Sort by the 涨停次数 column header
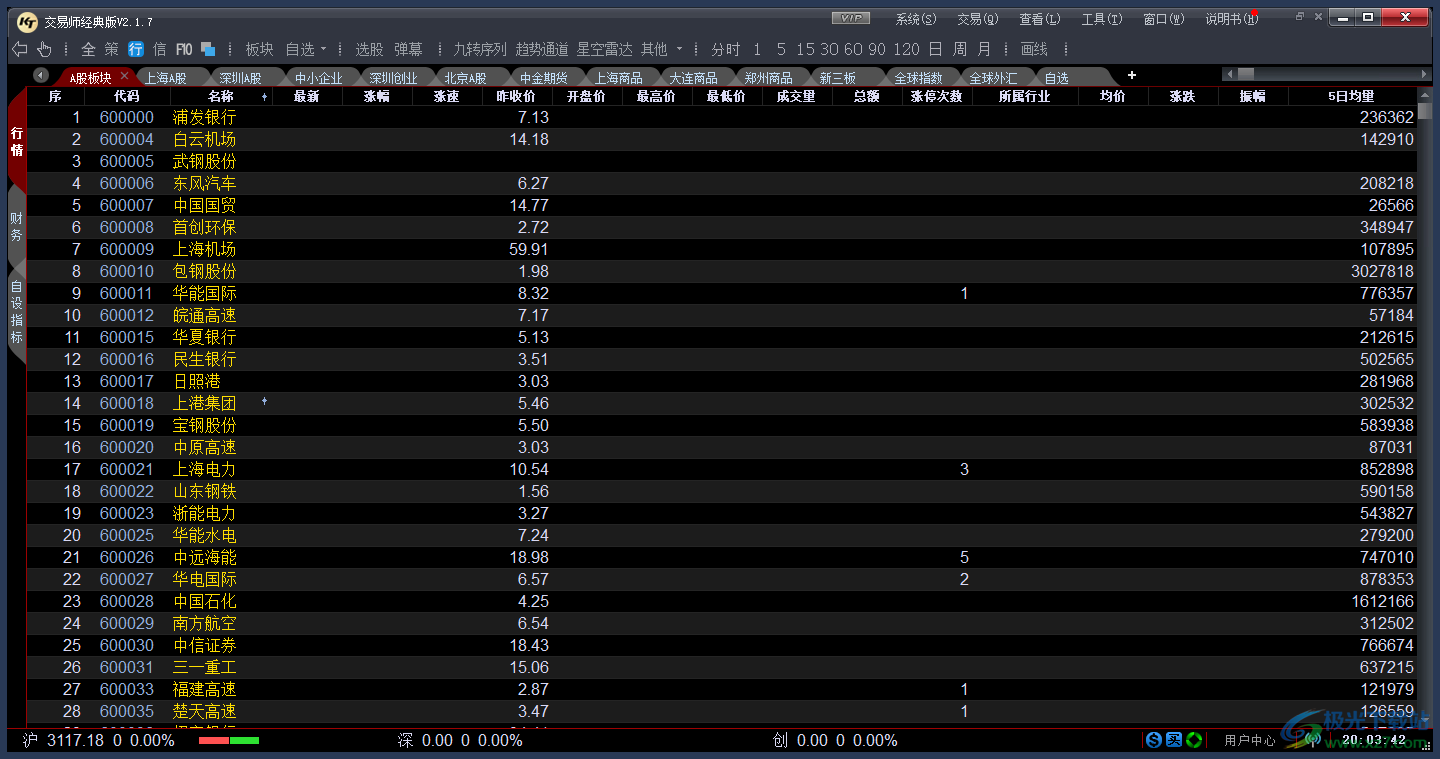The width and height of the screenshot is (1440, 759). (937, 96)
